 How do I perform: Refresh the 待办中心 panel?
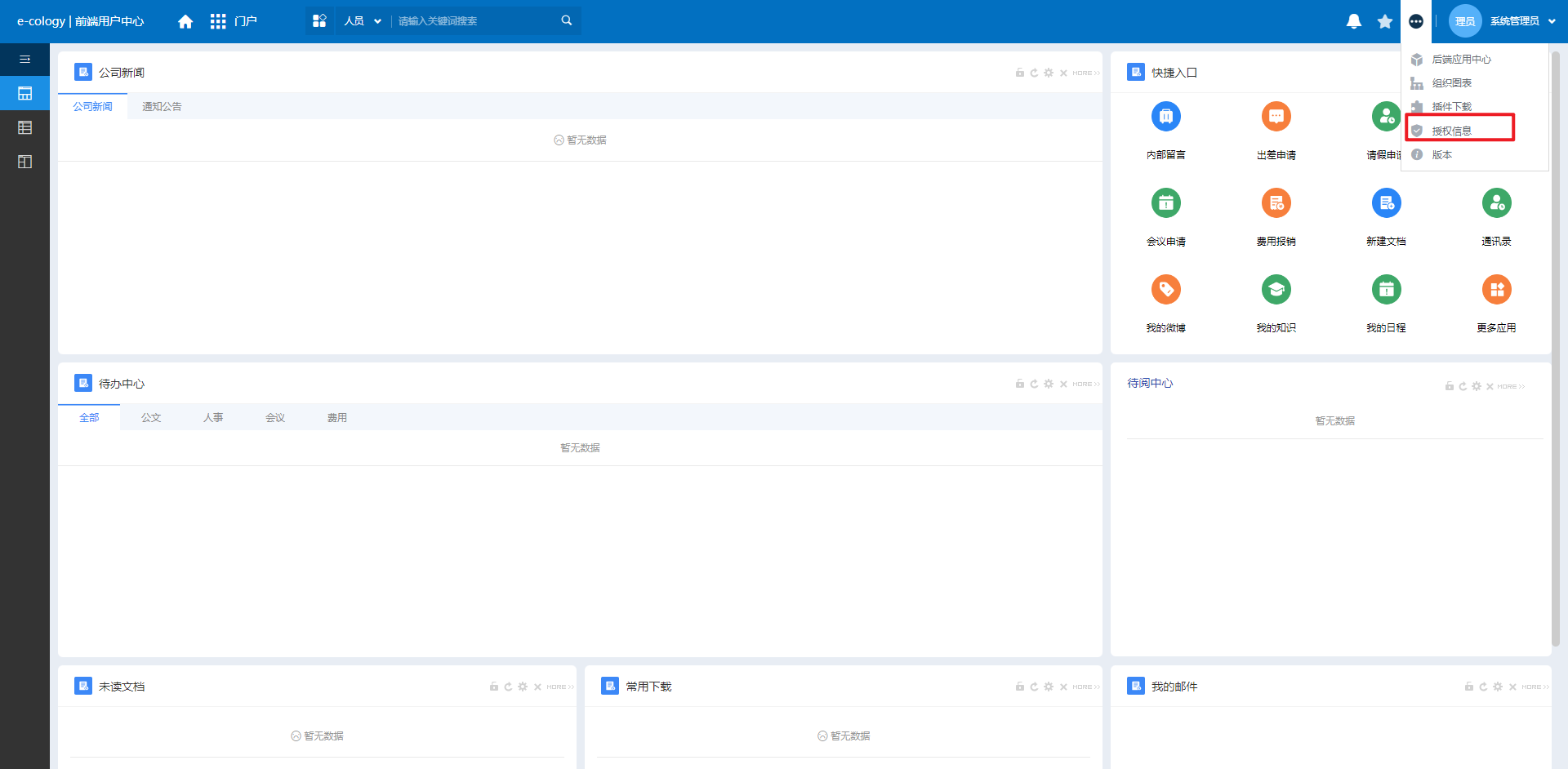[1034, 384]
